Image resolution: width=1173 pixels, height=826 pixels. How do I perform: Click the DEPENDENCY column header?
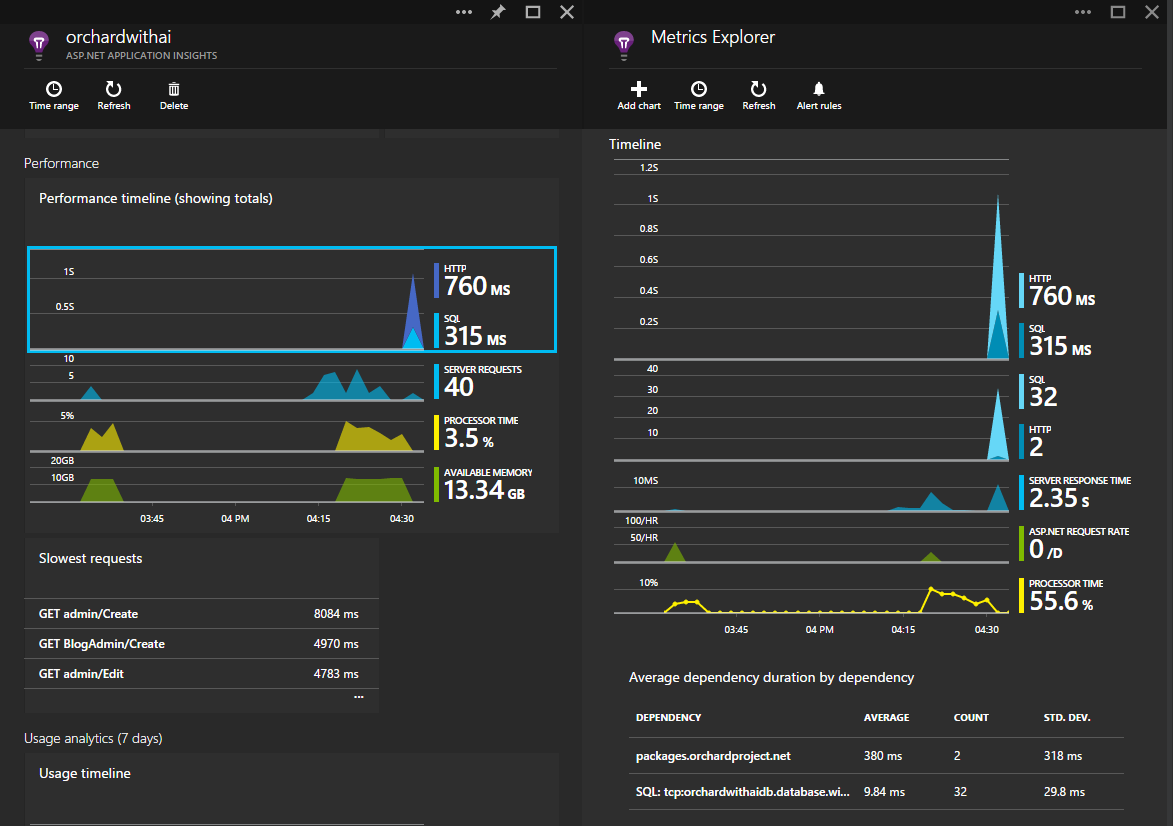click(x=668, y=718)
